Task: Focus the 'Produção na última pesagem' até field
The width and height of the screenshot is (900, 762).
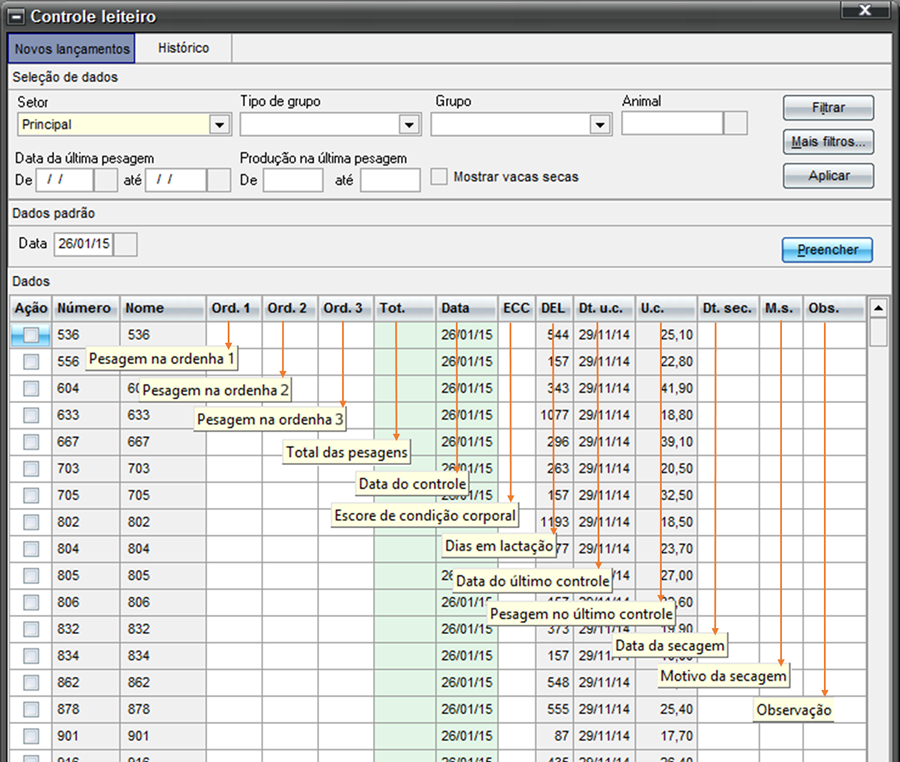Action: pyautogui.click(x=390, y=180)
